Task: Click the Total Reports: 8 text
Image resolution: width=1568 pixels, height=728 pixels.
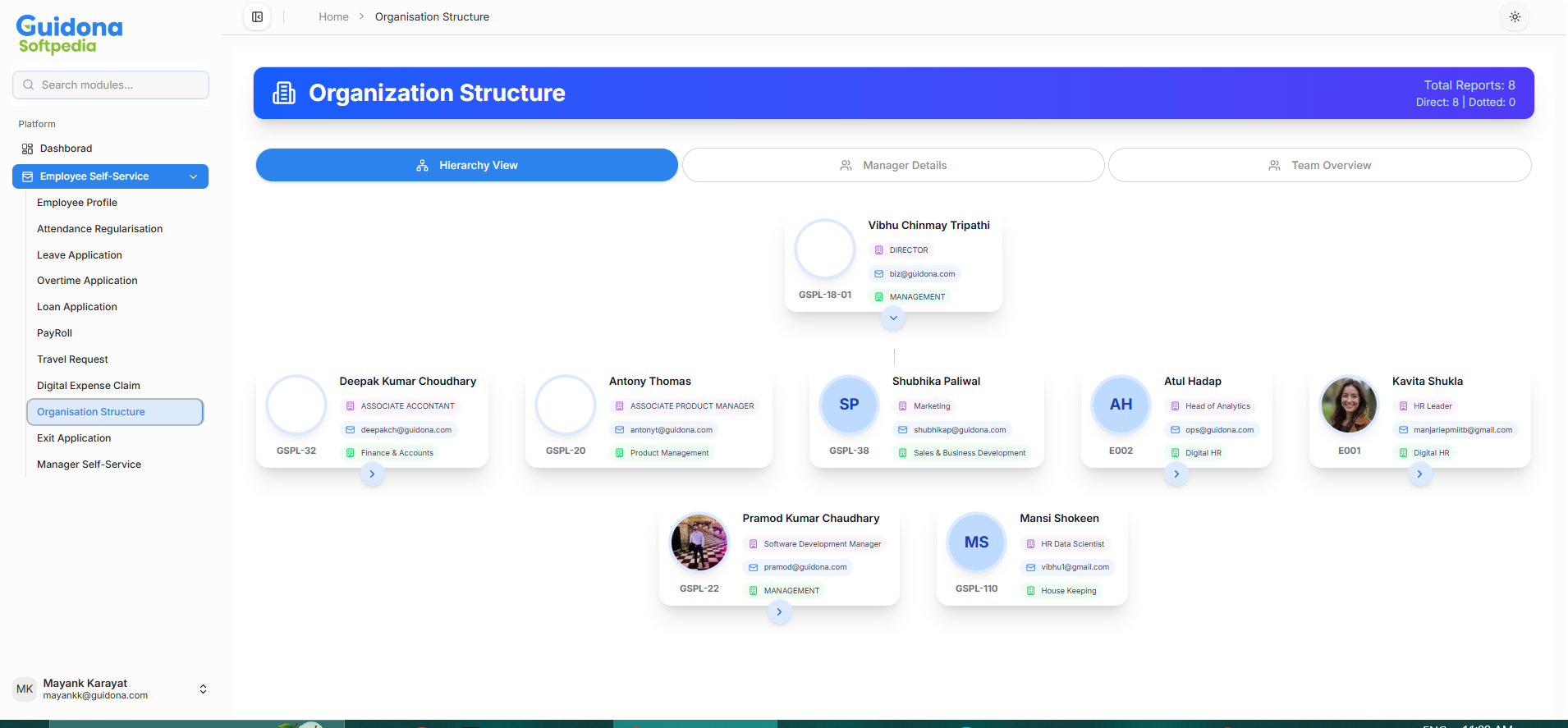Action: tap(1469, 85)
